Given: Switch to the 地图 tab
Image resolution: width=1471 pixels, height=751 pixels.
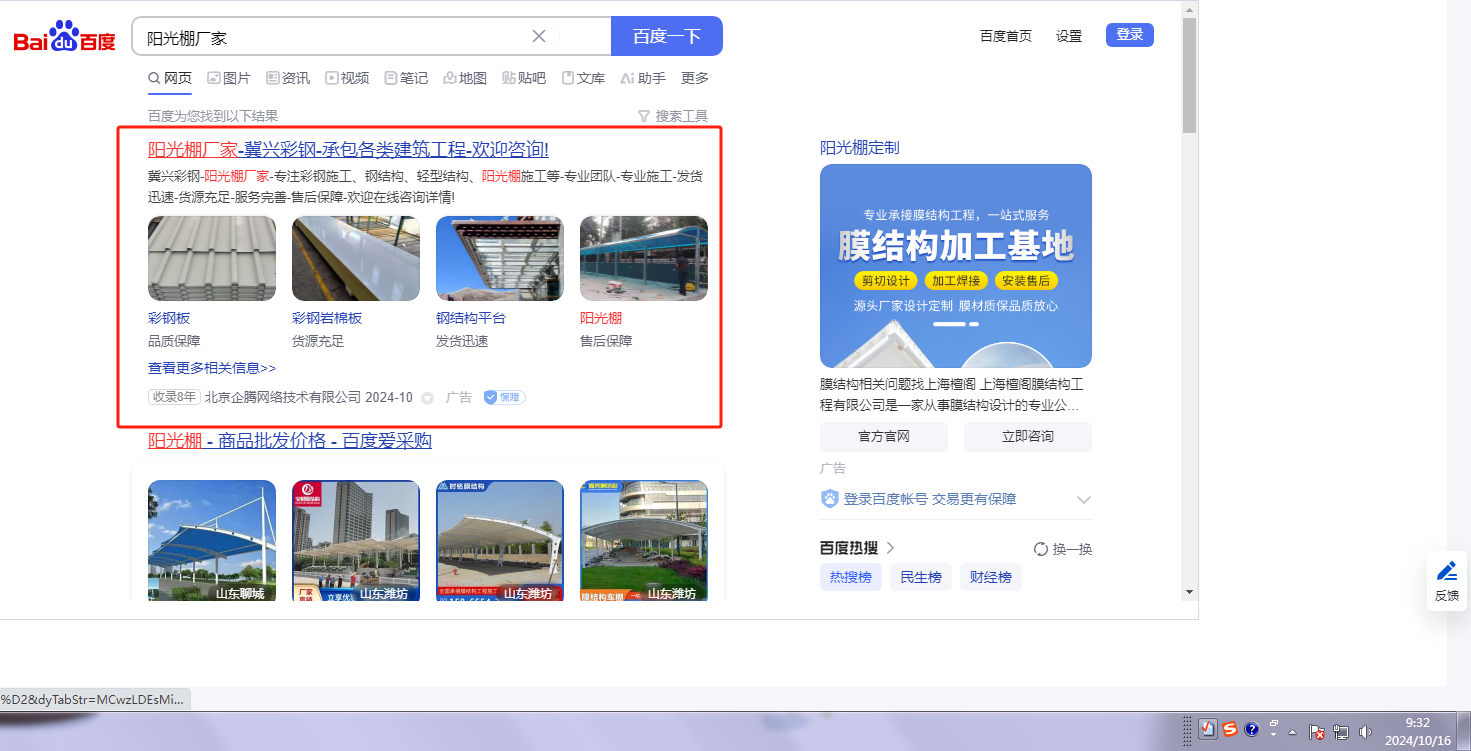Looking at the screenshot, I should pos(465,78).
